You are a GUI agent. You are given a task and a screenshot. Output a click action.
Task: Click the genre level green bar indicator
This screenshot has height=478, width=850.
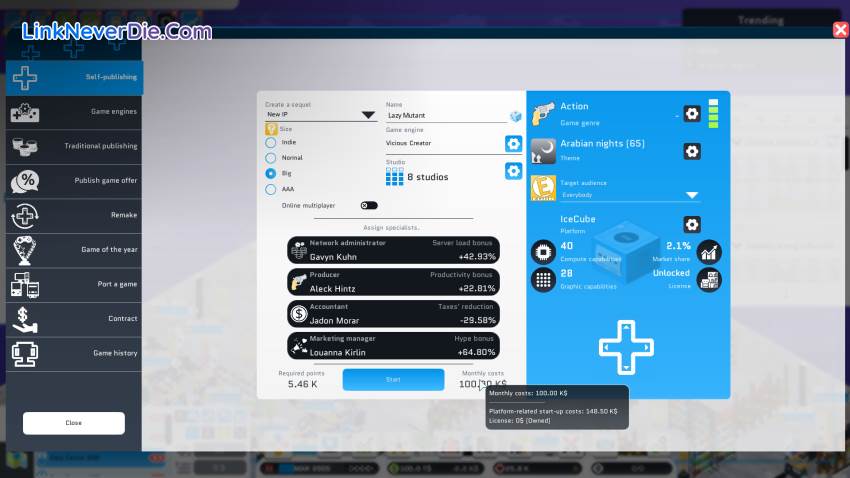713,113
